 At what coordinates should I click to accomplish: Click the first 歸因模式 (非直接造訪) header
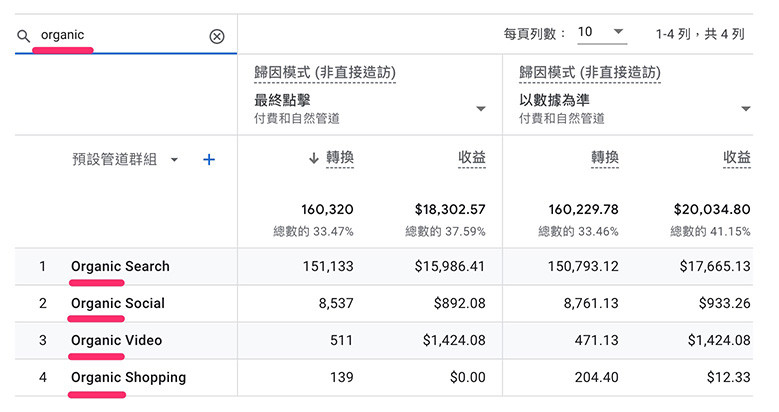[x=325, y=72]
